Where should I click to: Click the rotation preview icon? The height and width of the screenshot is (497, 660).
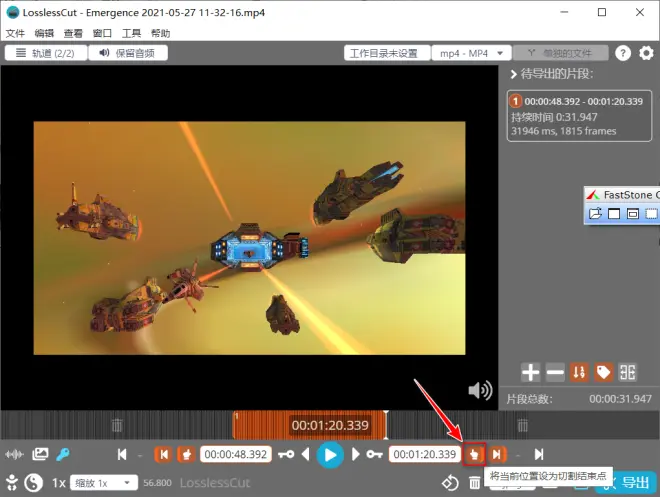click(450, 483)
